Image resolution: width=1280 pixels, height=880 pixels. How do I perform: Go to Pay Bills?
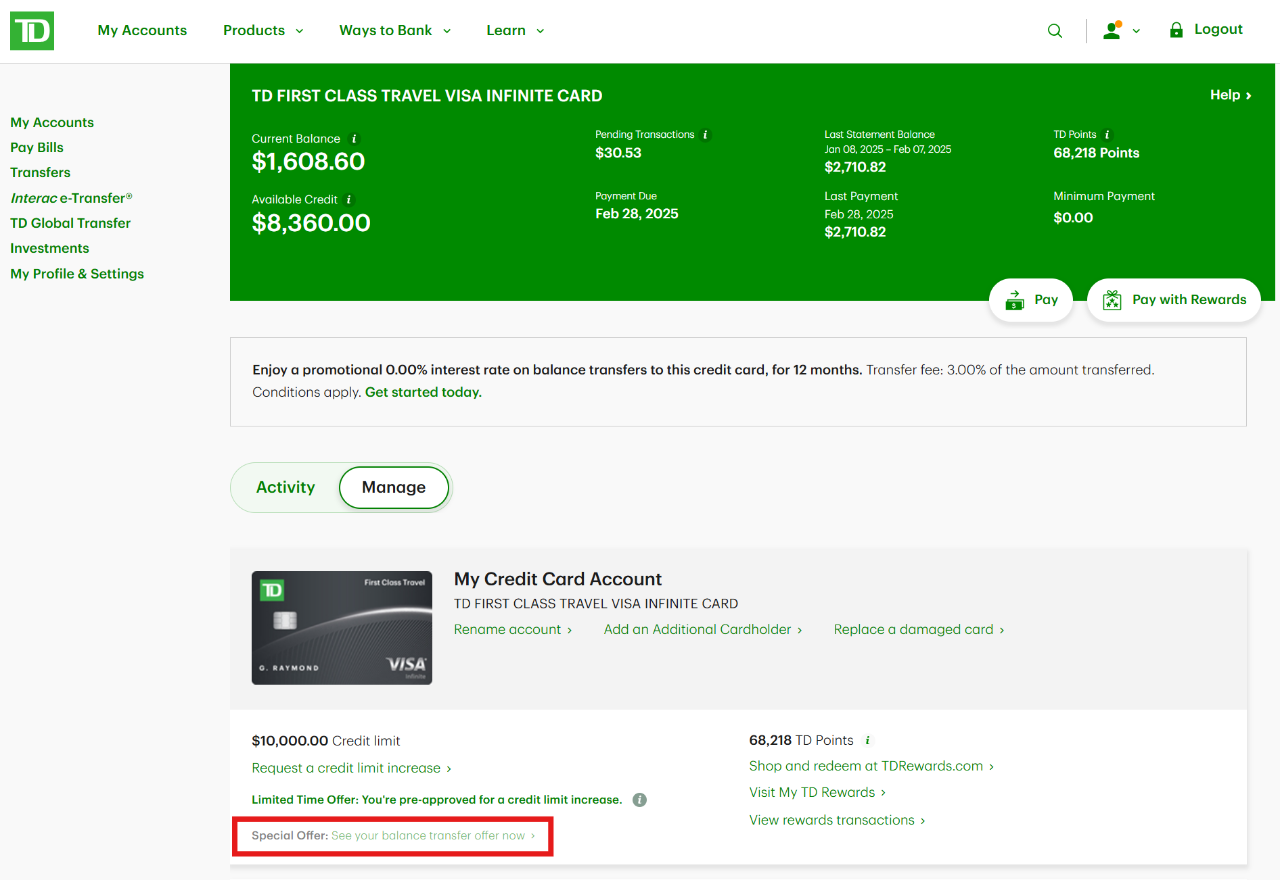(x=37, y=148)
